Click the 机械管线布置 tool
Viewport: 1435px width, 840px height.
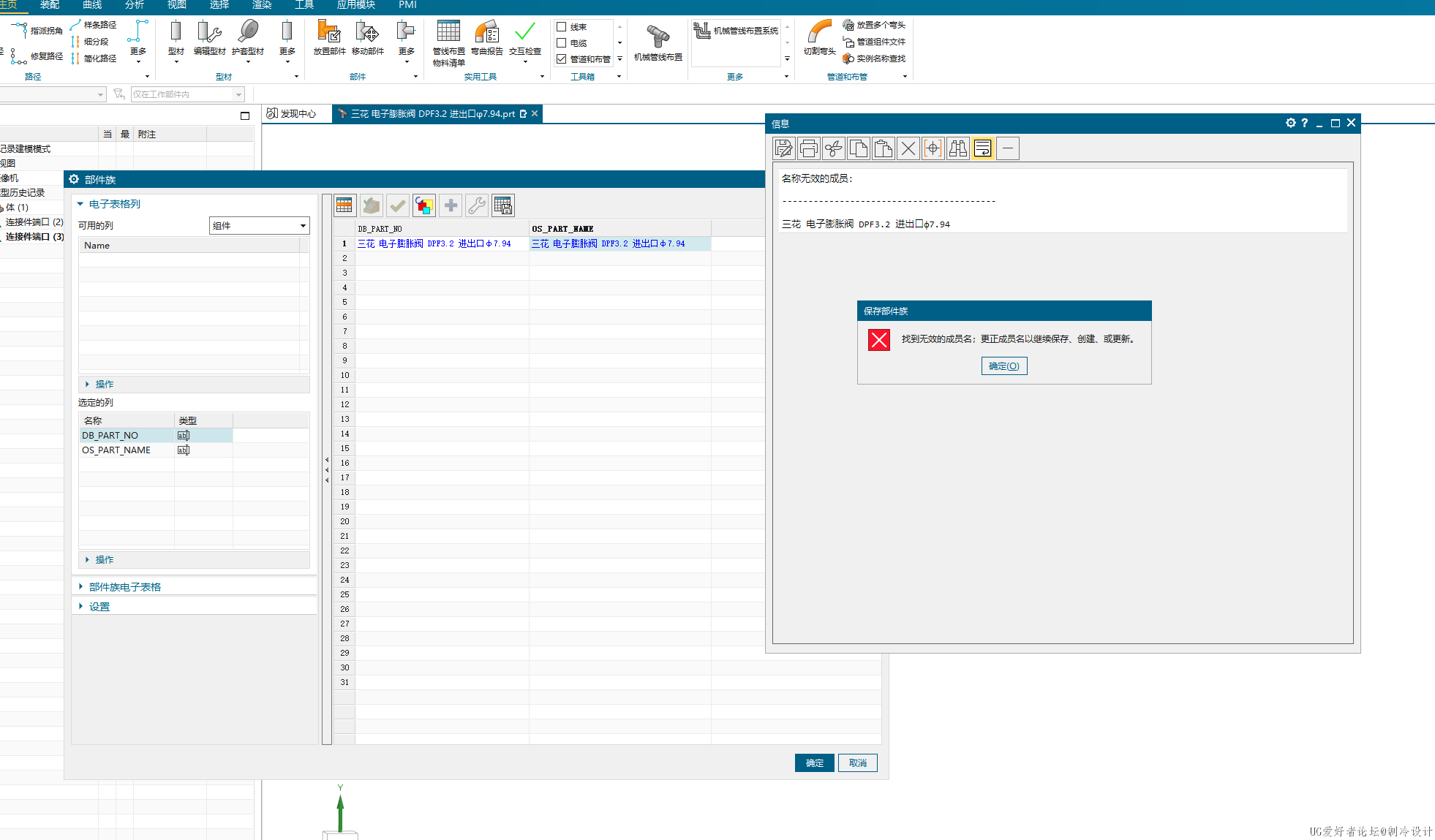point(658,42)
